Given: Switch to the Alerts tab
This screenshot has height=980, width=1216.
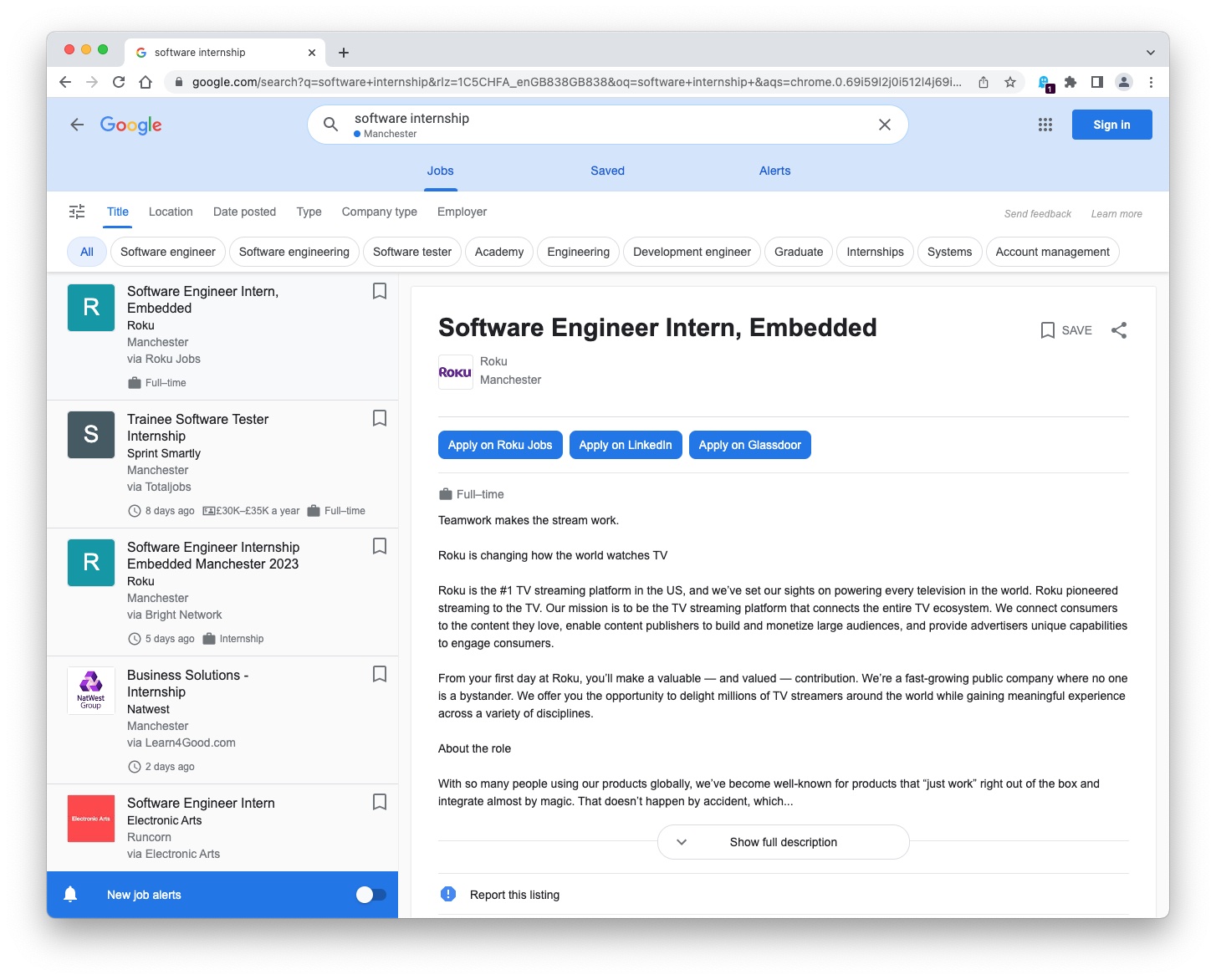Looking at the screenshot, I should (x=775, y=171).
